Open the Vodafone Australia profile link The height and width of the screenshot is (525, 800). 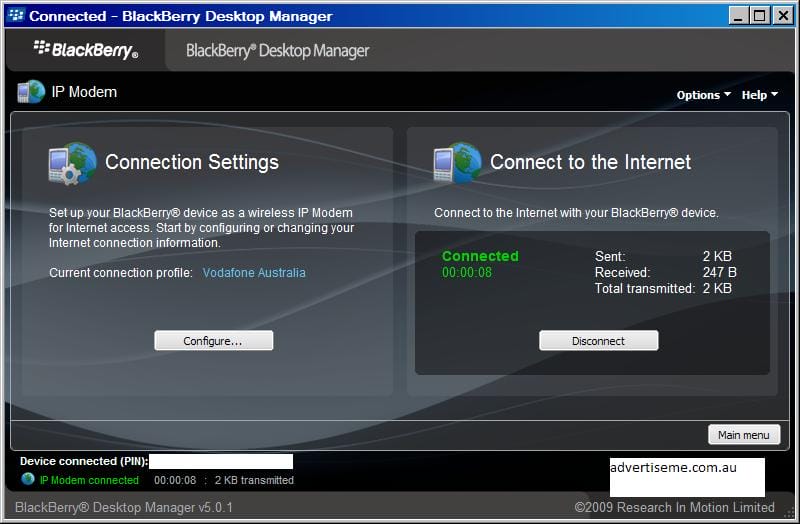tap(254, 273)
